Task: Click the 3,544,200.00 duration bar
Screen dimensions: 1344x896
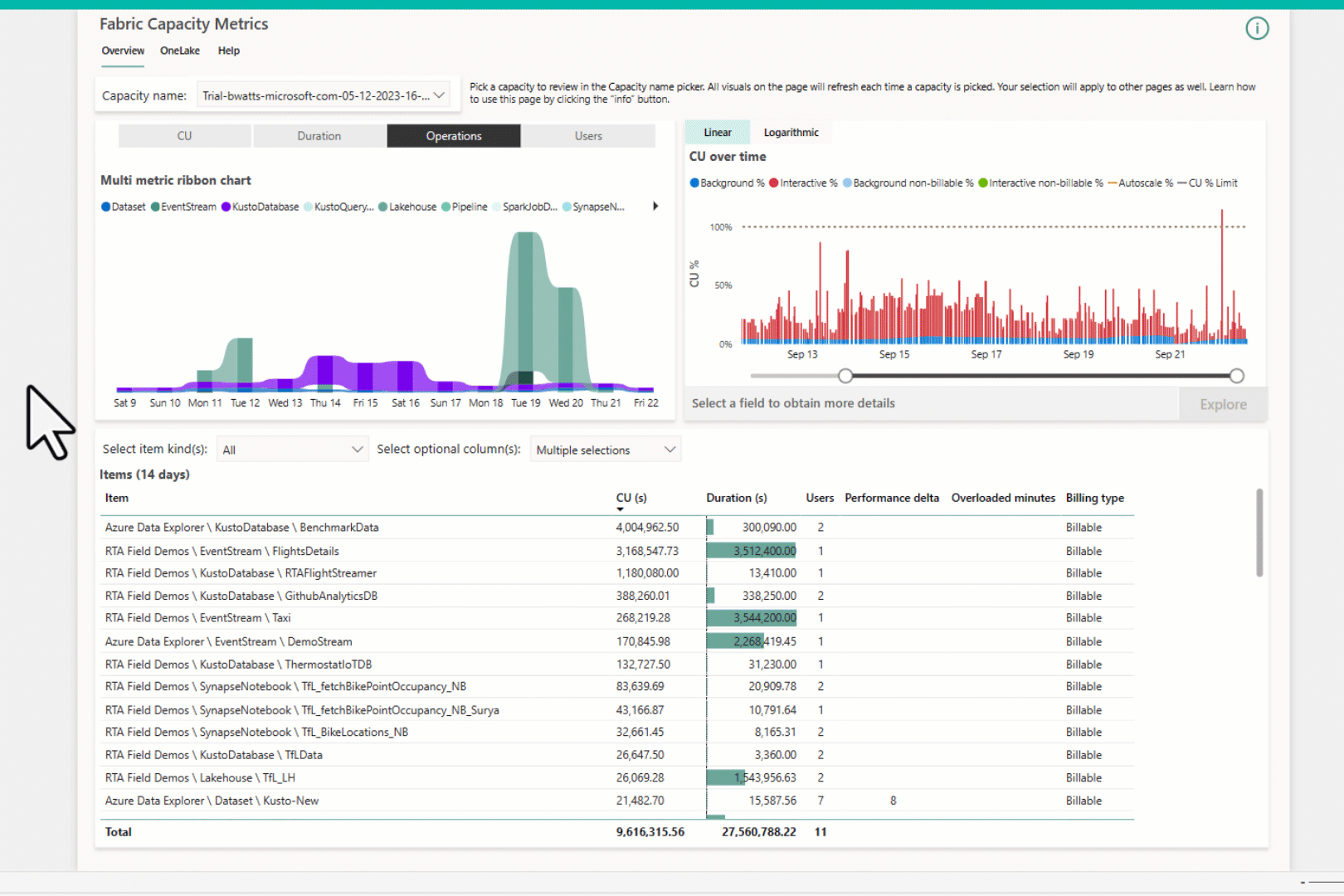Action: (x=751, y=619)
